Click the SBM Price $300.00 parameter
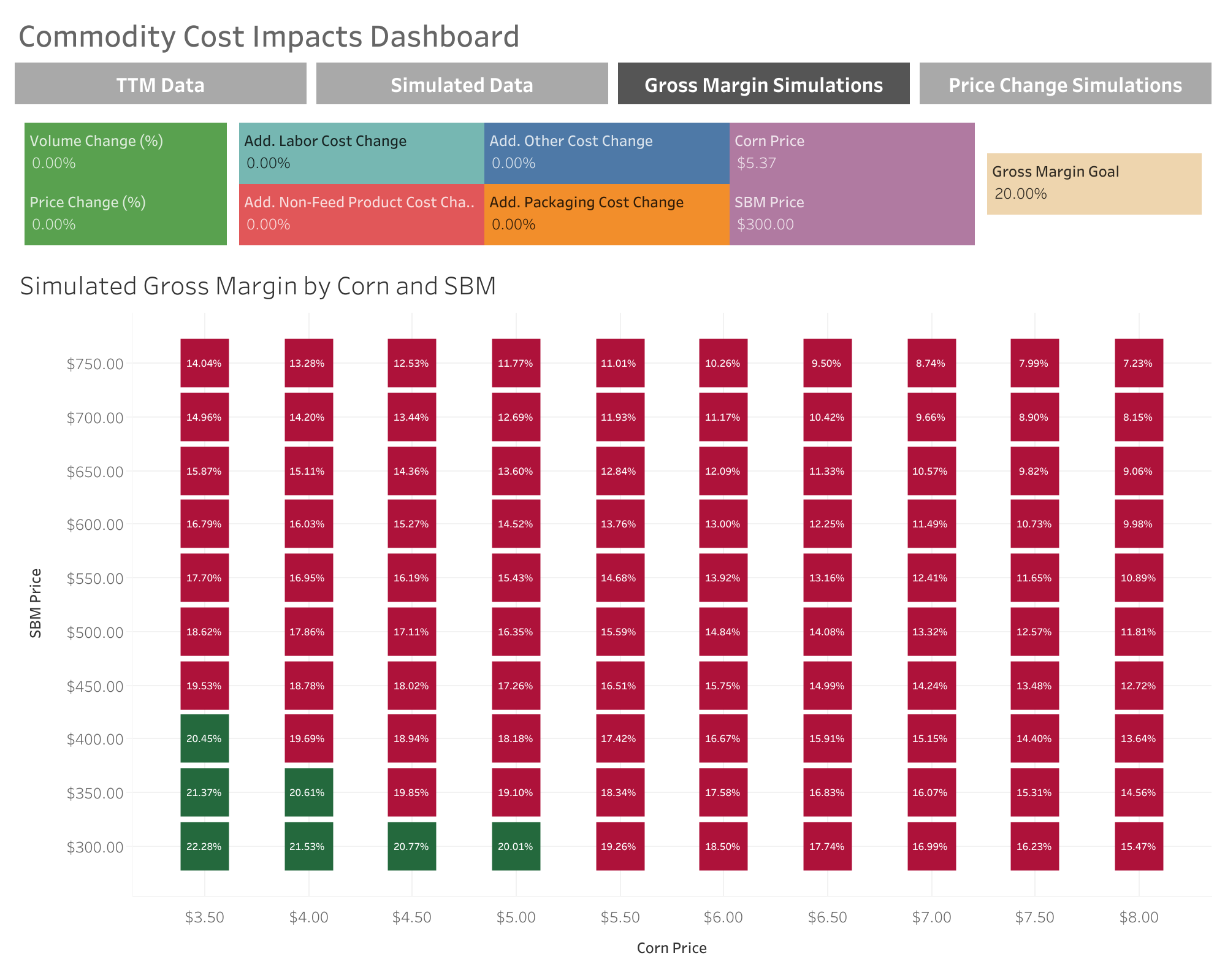 click(852, 215)
